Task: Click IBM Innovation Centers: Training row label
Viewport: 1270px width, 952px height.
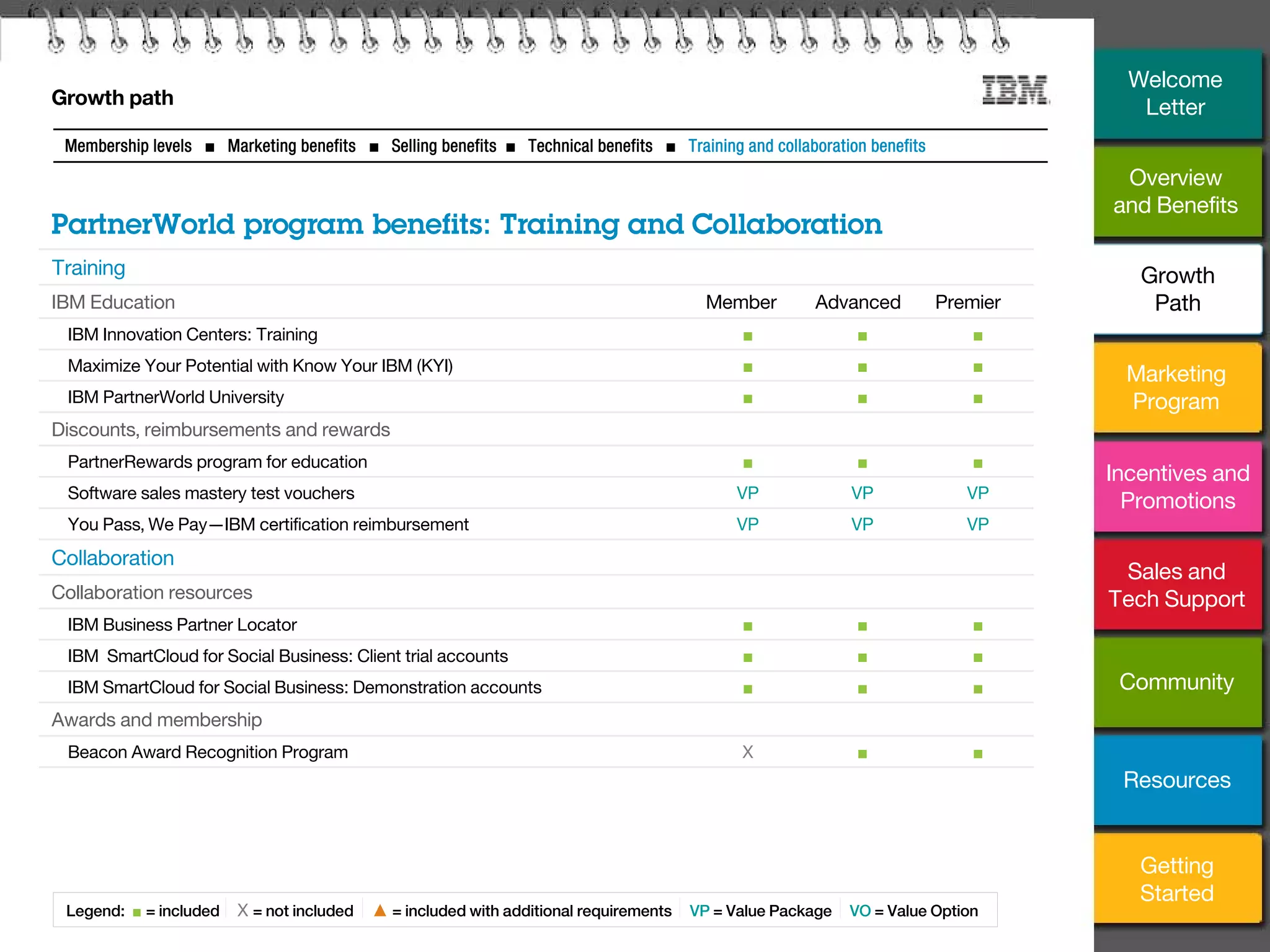Action: tap(192, 335)
